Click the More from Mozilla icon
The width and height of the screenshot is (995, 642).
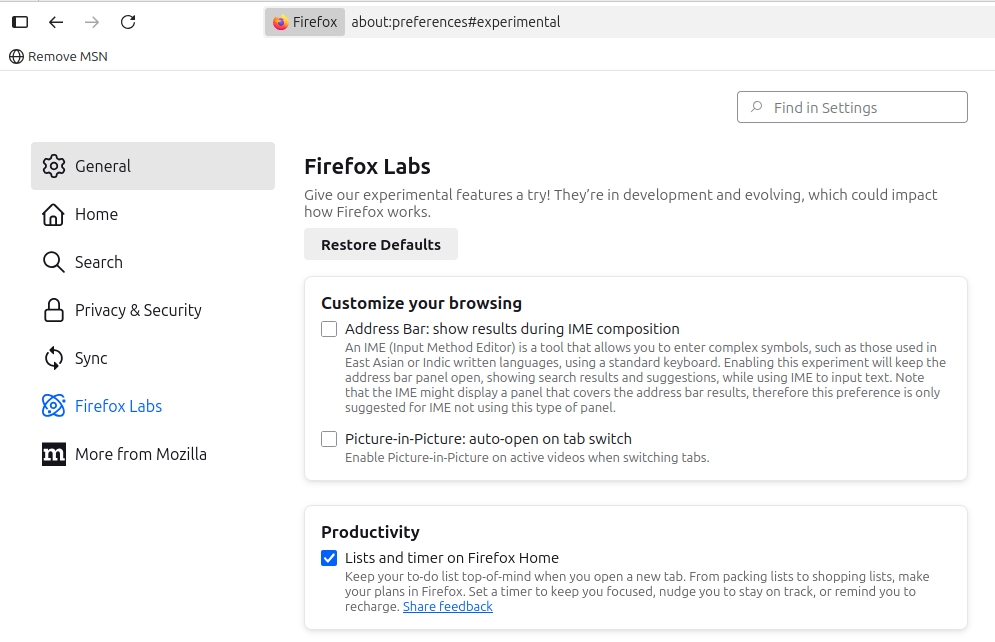[52, 454]
